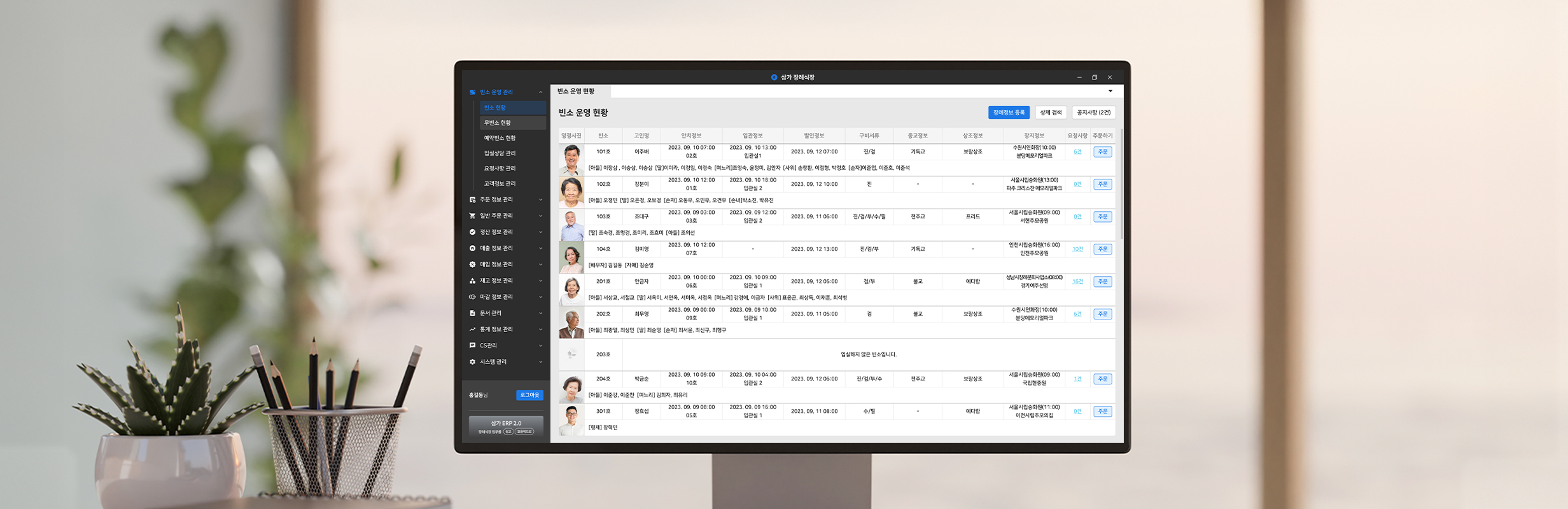Click the 장례정보 등록 button

(1009, 113)
